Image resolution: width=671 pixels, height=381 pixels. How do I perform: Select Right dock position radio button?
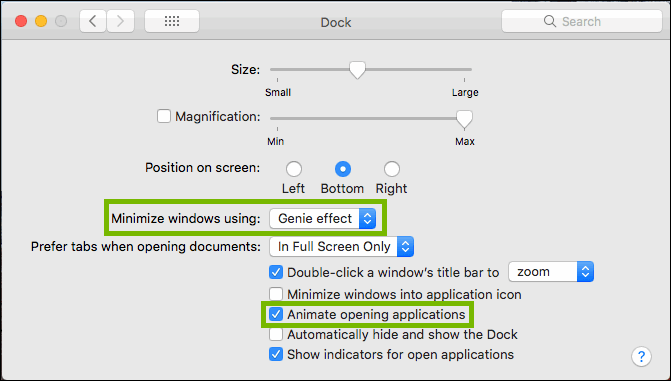pos(392,169)
